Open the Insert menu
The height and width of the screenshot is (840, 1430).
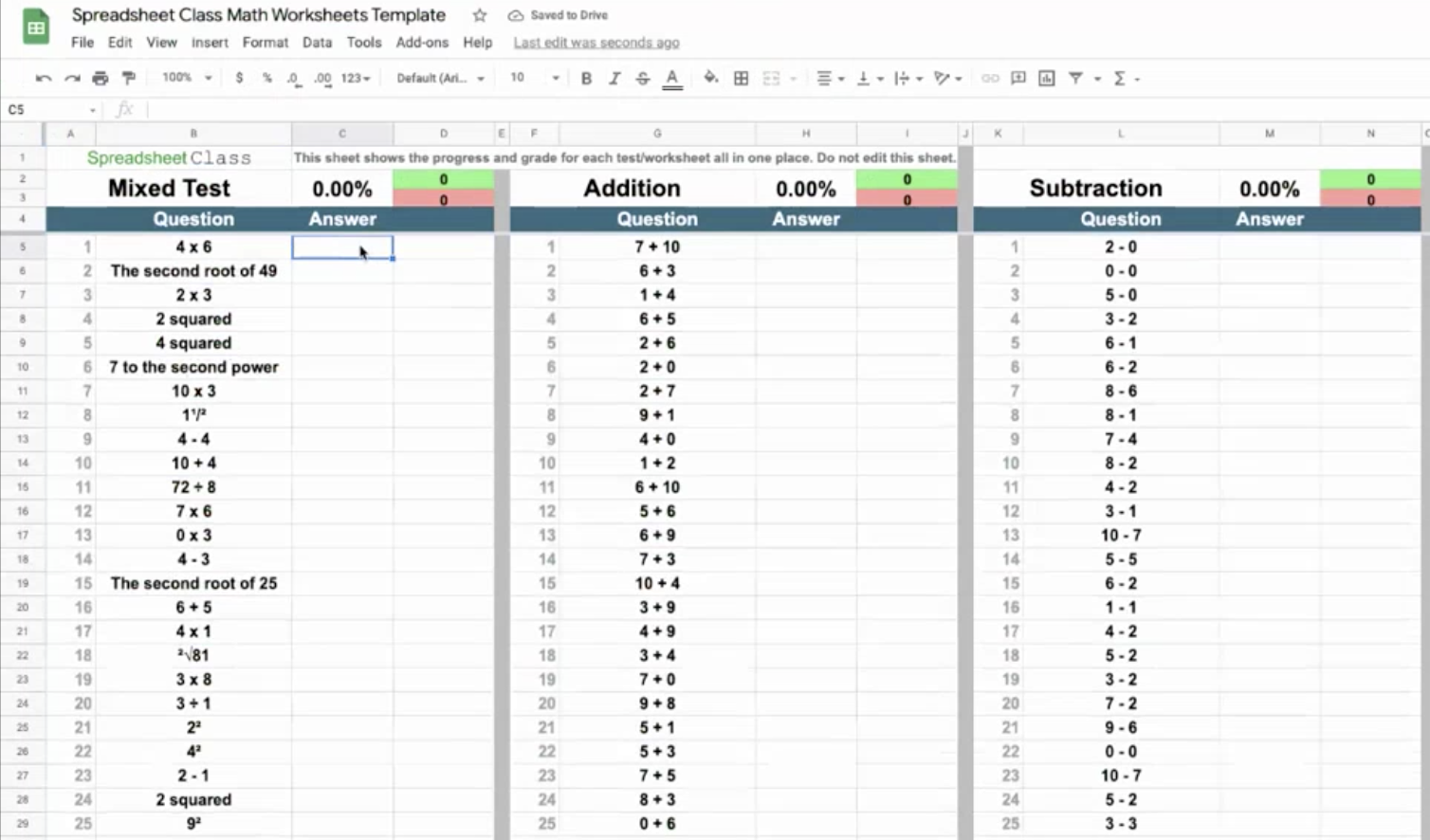point(210,43)
